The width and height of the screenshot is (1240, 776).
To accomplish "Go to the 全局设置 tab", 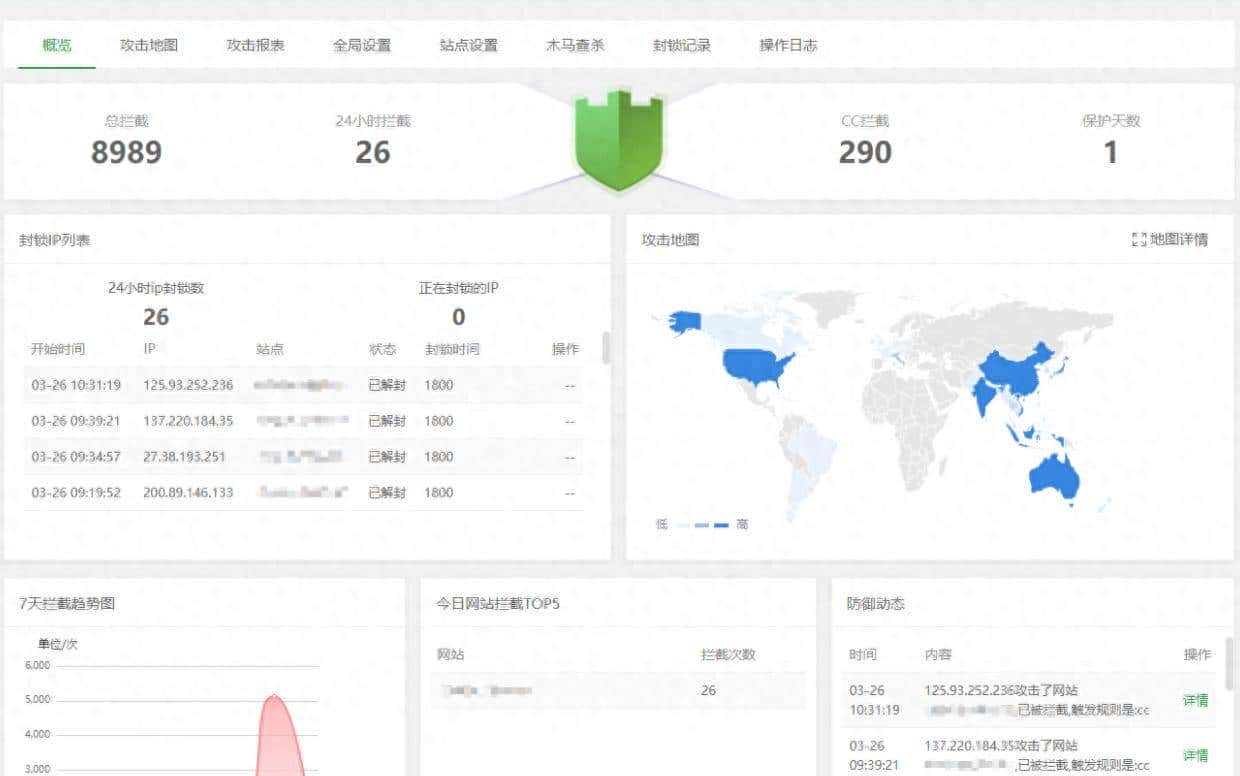I will 362,45.
